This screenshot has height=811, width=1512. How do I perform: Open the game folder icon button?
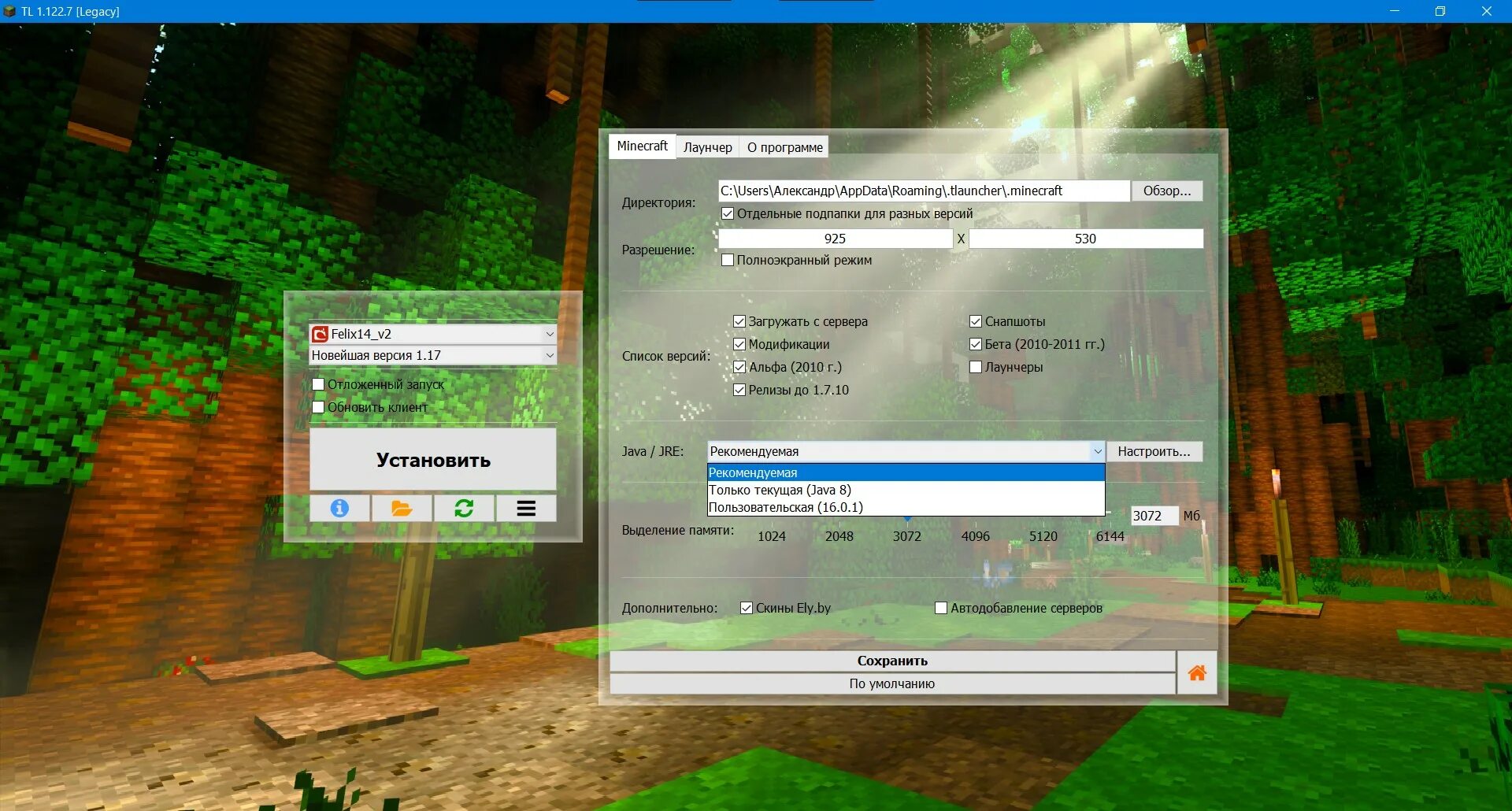[x=402, y=509]
